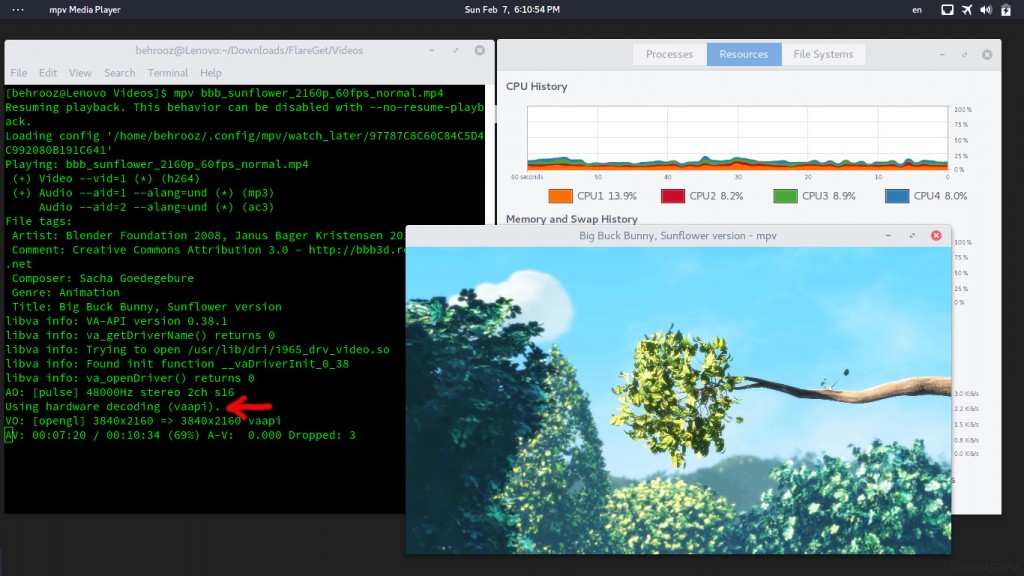Click the 'Memory and Swap History' heading
This screenshot has height=576, width=1024.
point(571,219)
